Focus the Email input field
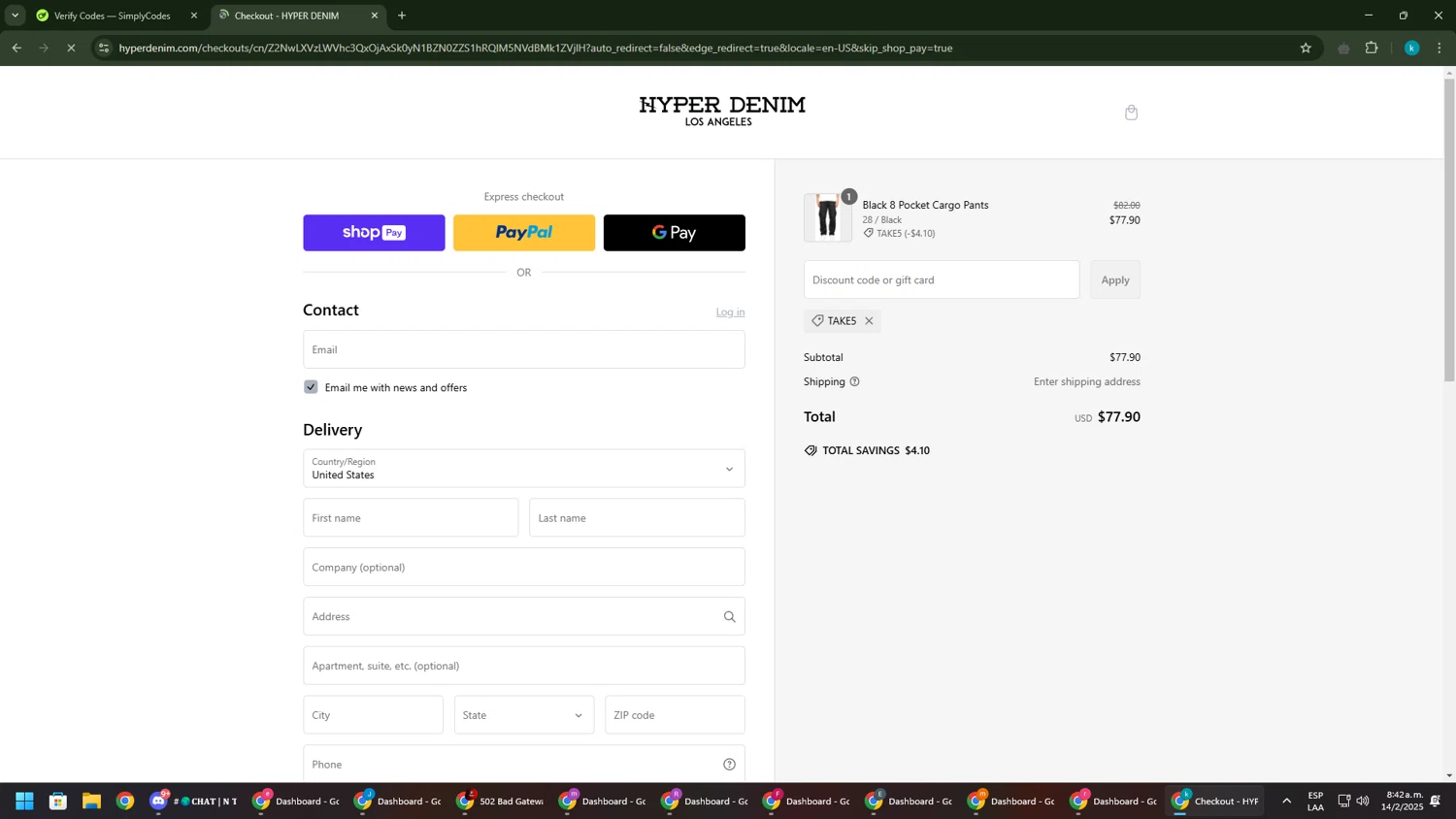The height and width of the screenshot is (819, 1456). (x=524, y=349)
